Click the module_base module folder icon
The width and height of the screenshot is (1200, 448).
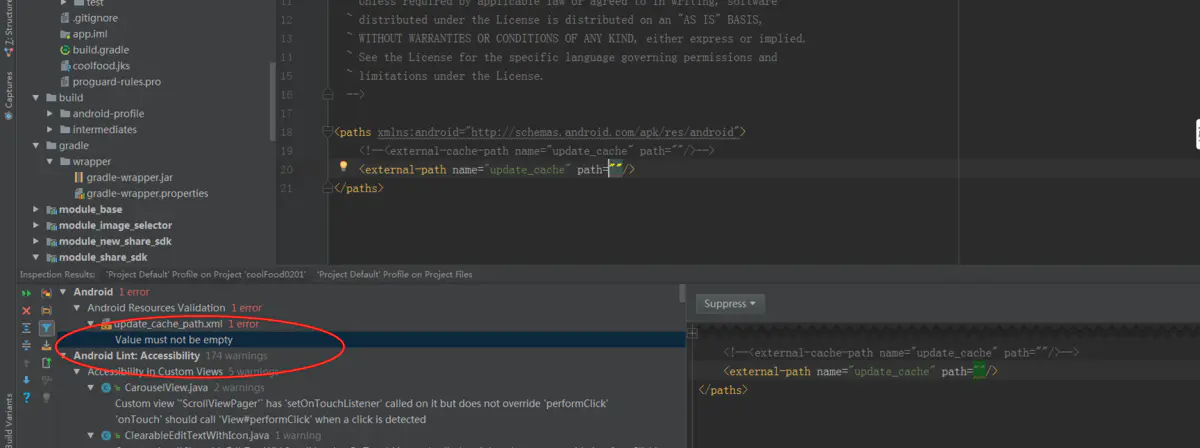click(50, 210)
